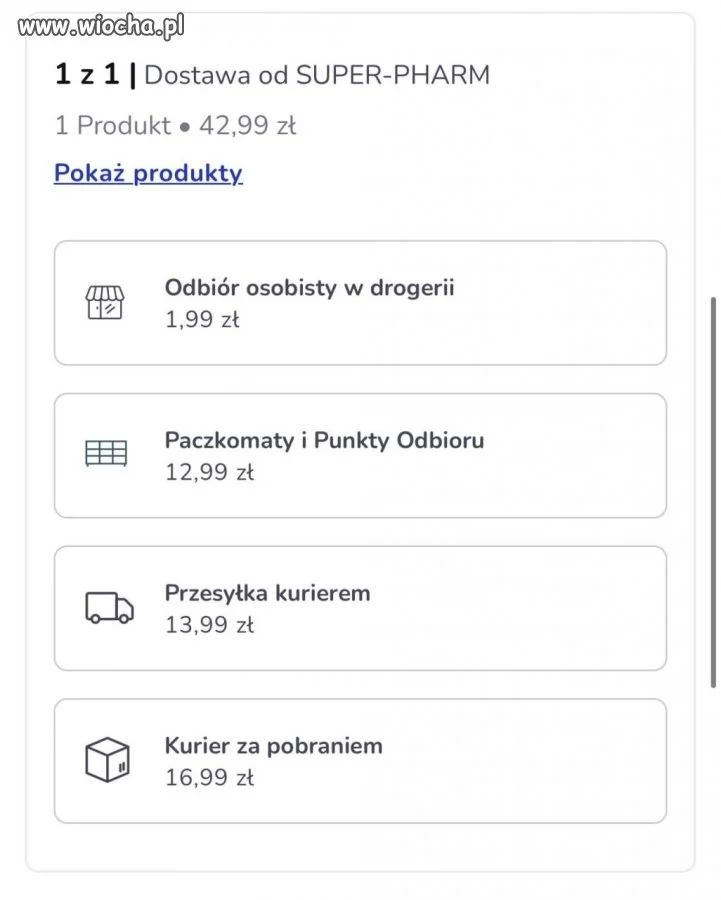Click the 42,99 zł order total
Viewport: 721px width, 900px height.
tap(247, 126)
